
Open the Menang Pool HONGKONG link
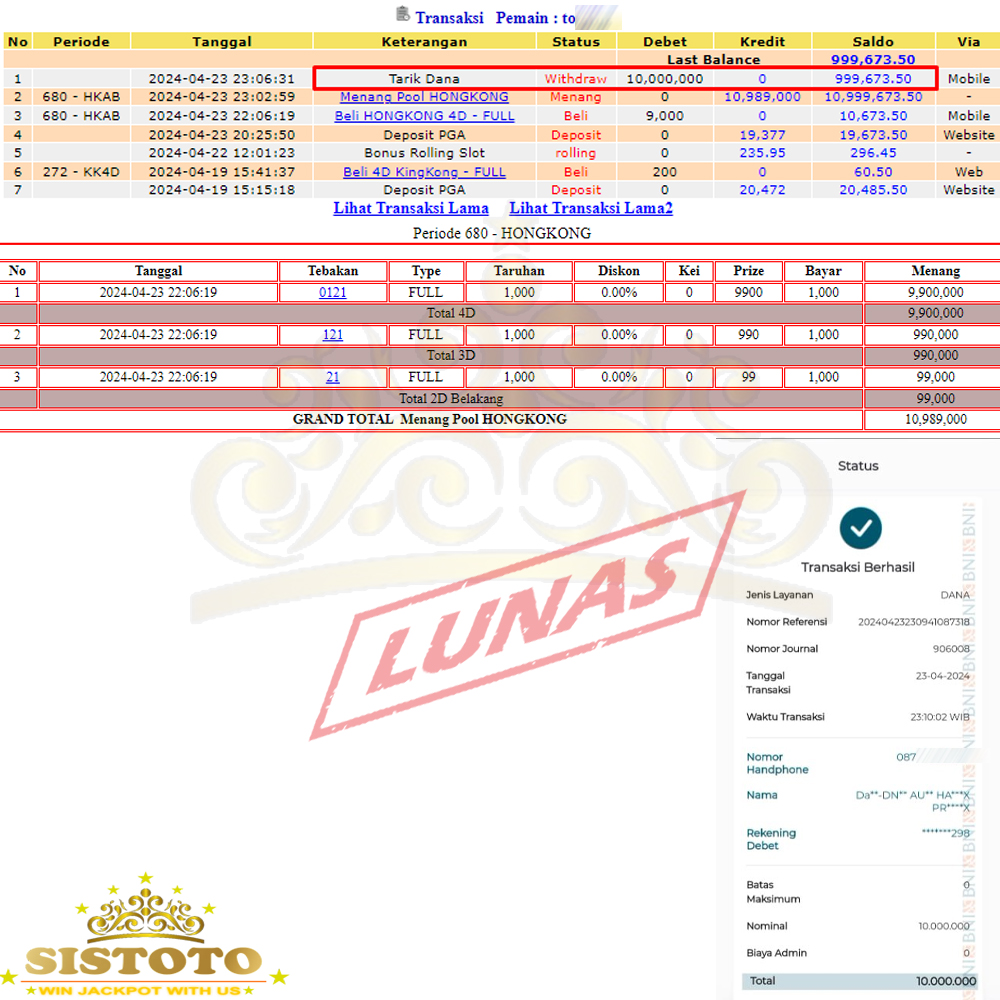[x=424, y=97]
